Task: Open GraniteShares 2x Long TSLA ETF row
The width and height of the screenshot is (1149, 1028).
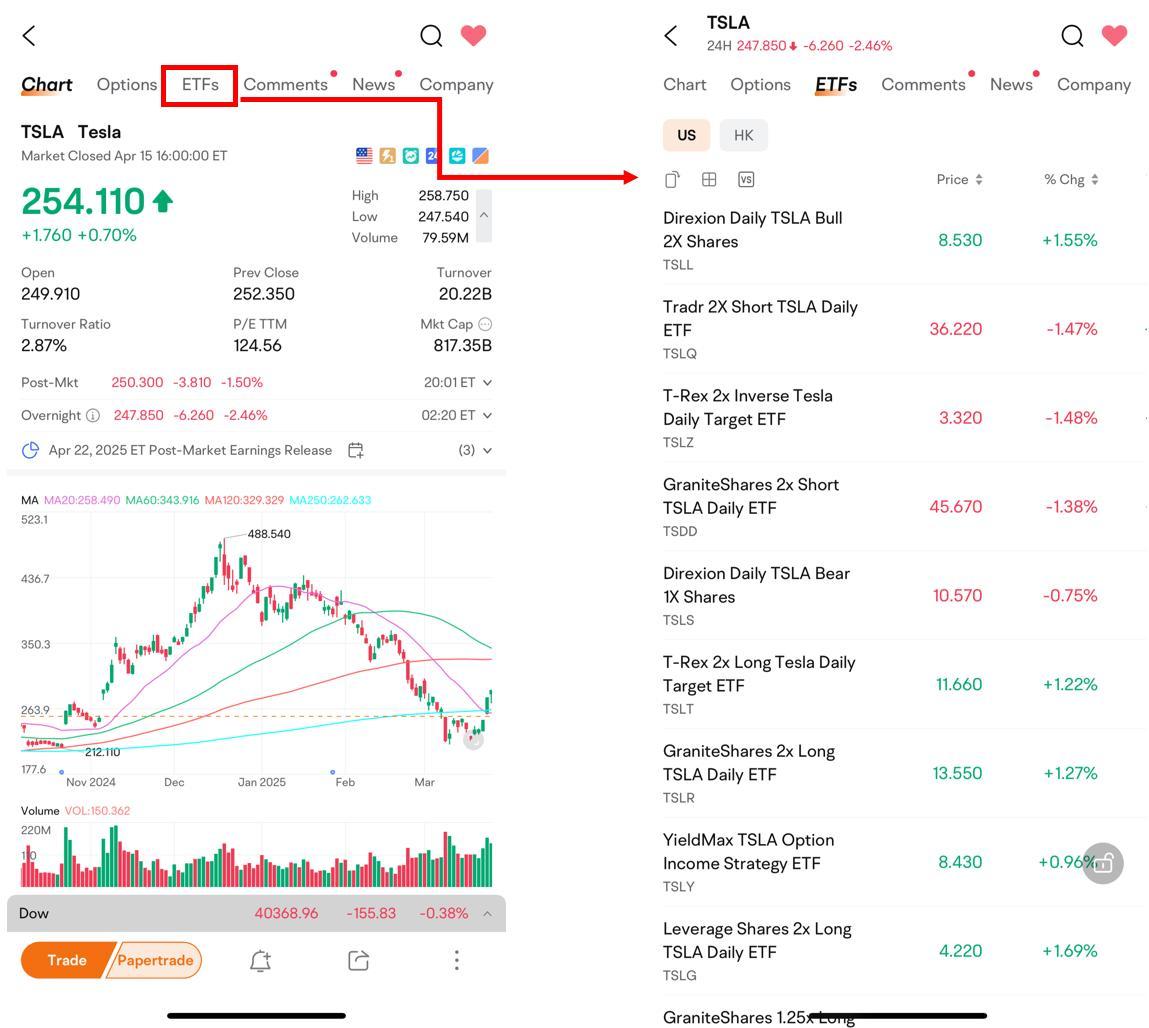Action: (904, 773)
